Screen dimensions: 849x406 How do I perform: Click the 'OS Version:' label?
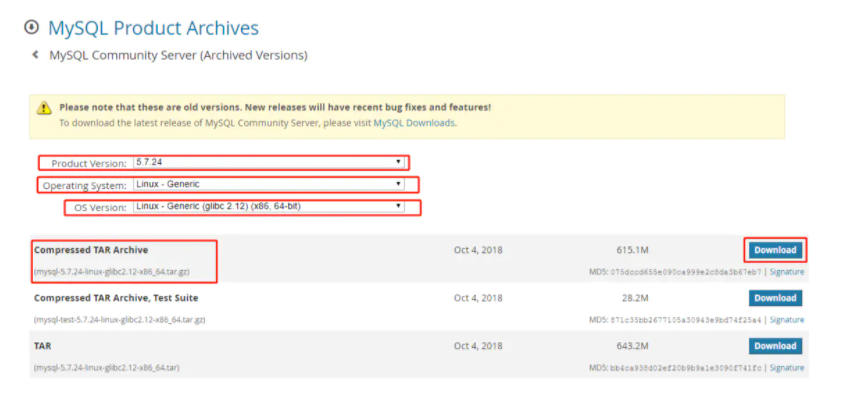coord(100,207)
